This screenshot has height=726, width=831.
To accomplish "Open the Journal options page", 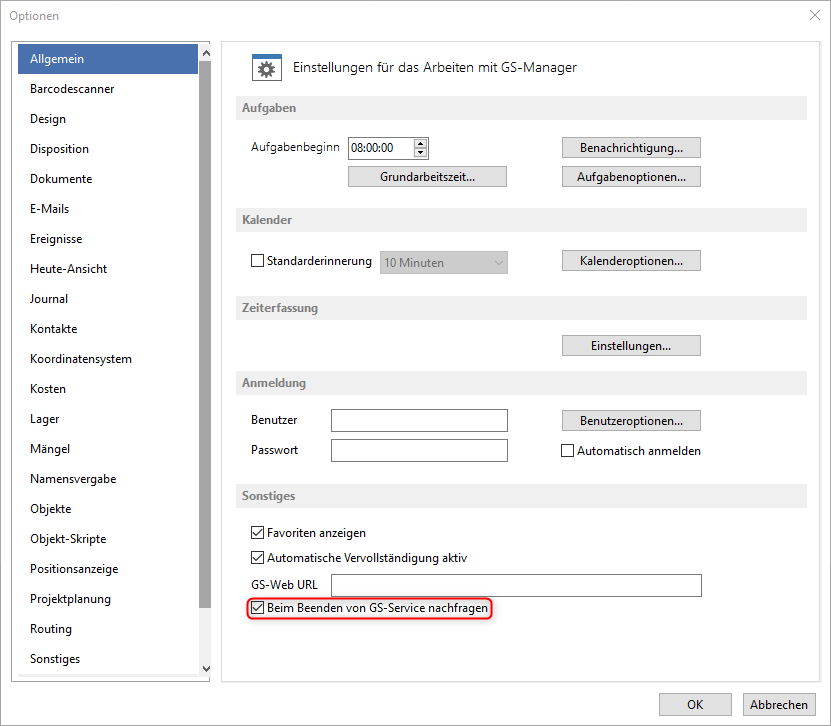I will pyautogui.click(x=108, y=299).
